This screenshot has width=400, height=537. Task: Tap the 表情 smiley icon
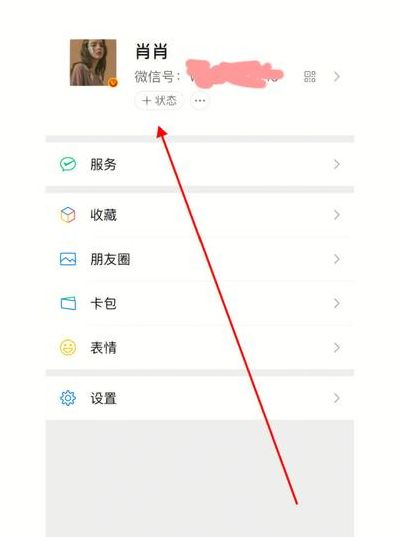(x=68, y=347)
